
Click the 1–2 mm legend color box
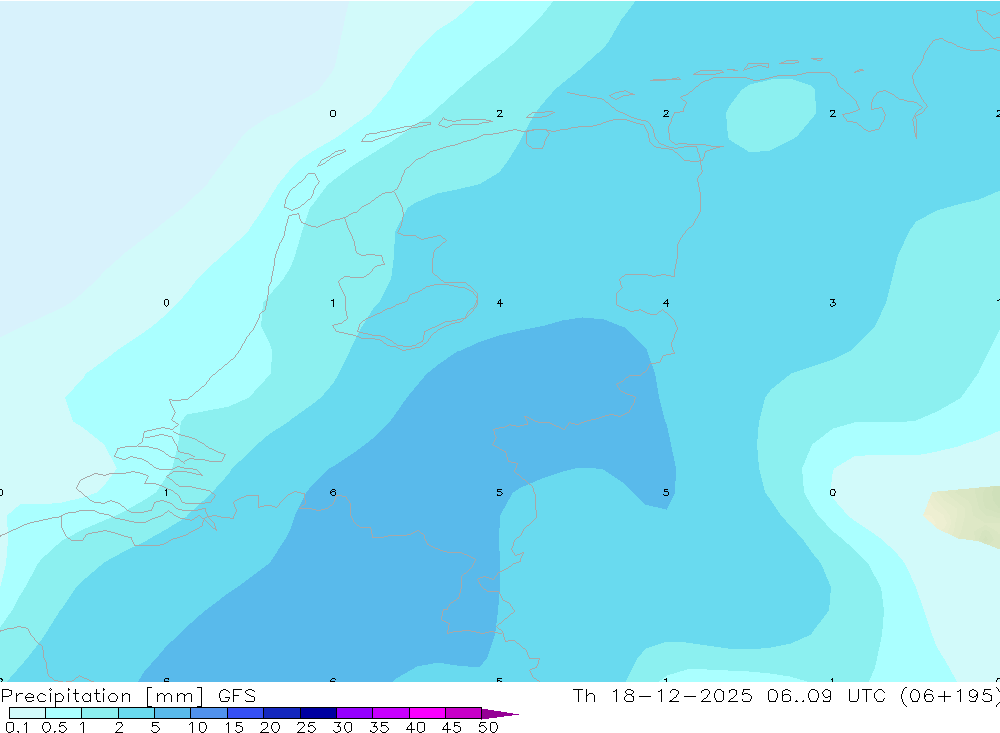[100, 713]
